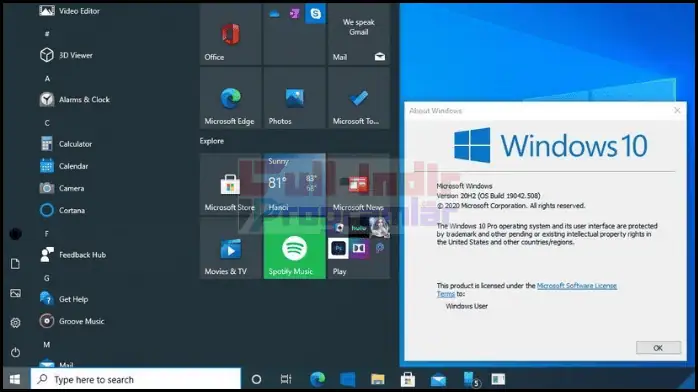Open the Microsoft Store tile

pyautogui.click(x=230, y=184)
